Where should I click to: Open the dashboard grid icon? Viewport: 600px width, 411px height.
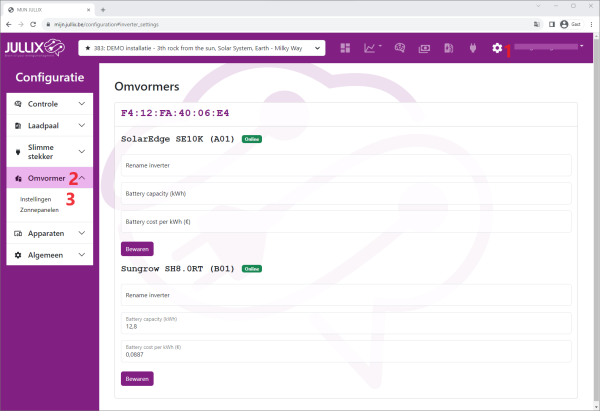click(x=346, y=48)
